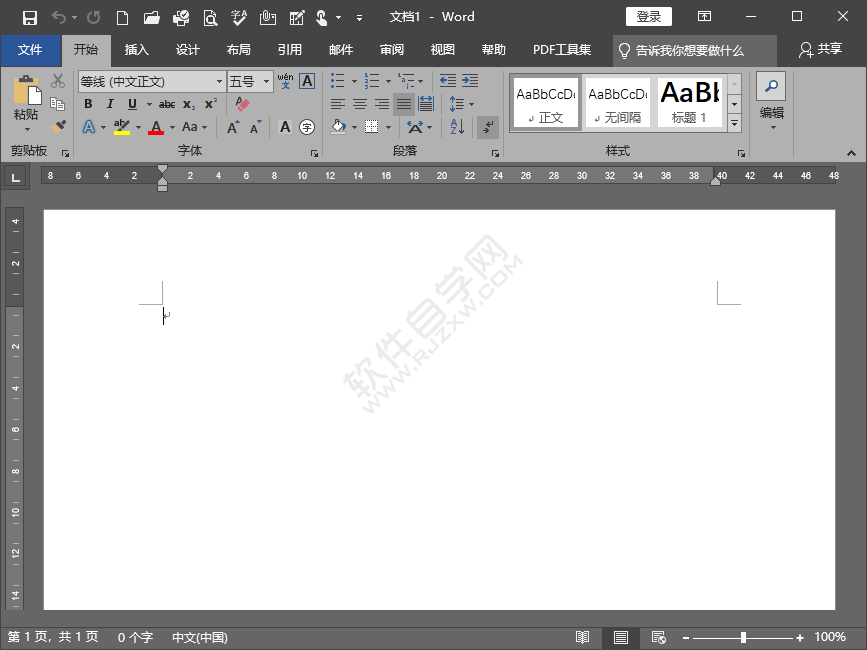The image size is (867, 650).
Task: Open the 文件 menu
Action: (x=30, y=49)
